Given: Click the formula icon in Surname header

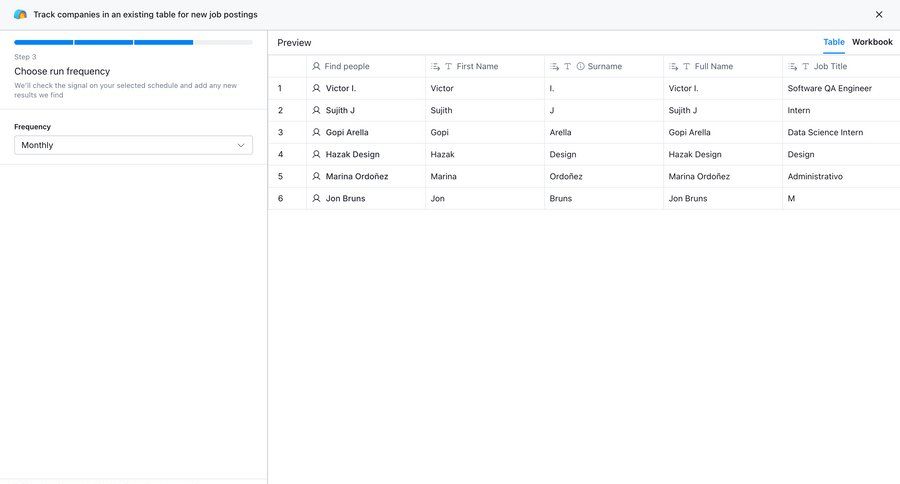Looking at the screenshot, I should pos(554,67).
